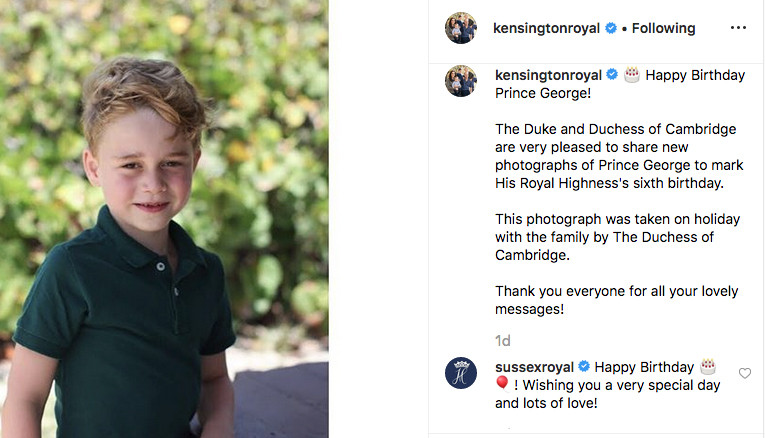The image size is (765, 438).
Task: Click verified badge next to header kensingtonroyal
Action: 611,28
